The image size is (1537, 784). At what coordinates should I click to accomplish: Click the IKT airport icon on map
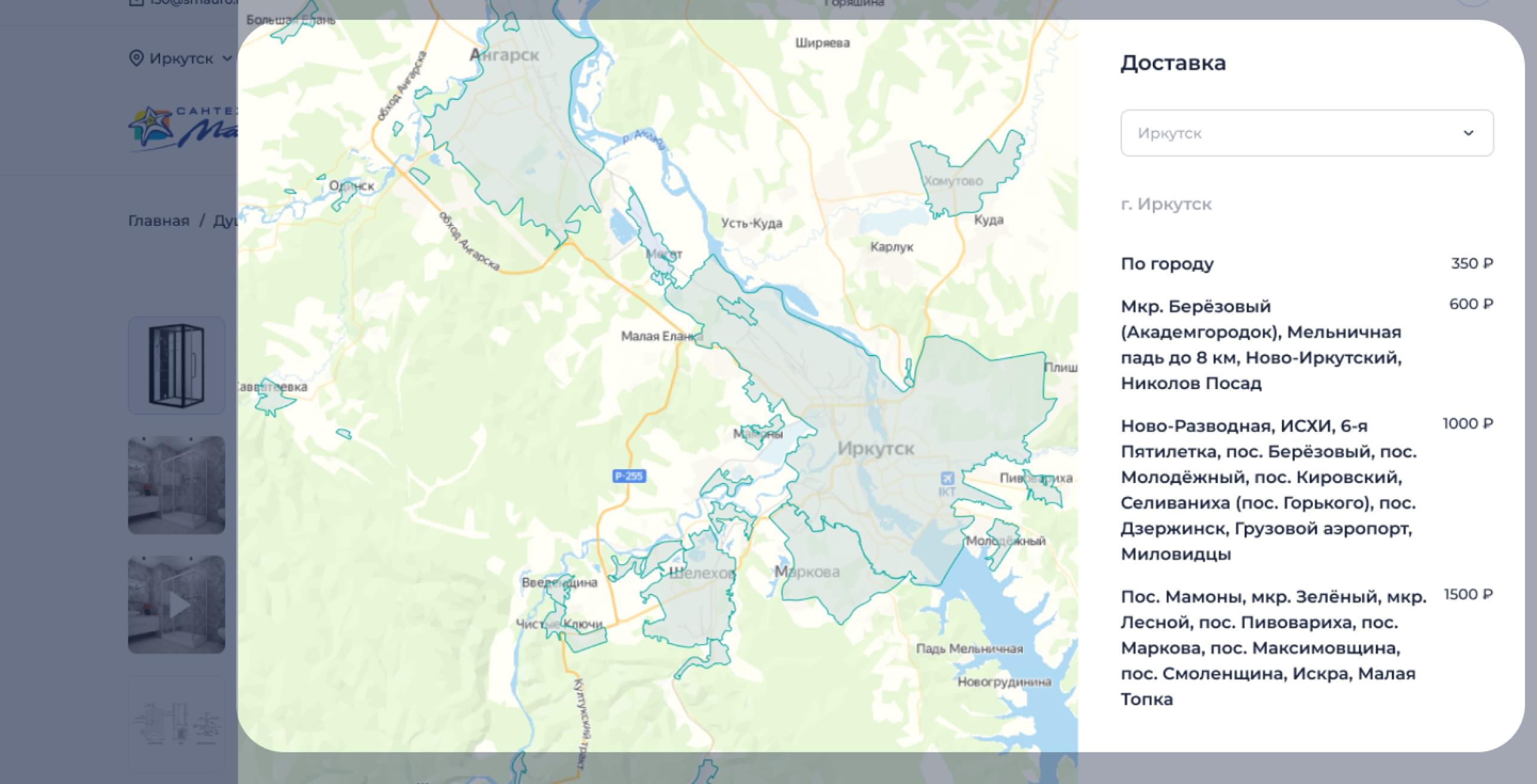[x=947, y=479]
